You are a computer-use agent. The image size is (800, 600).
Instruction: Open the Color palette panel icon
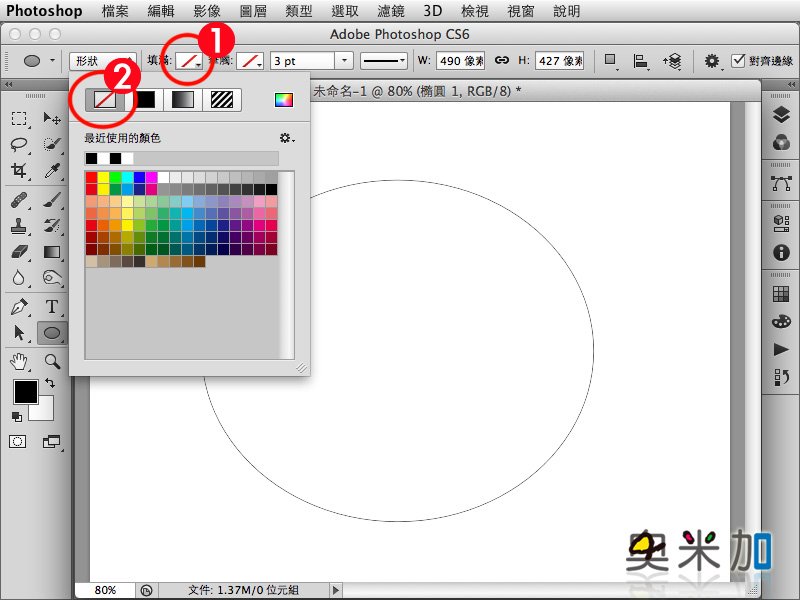[x=781, y=321]
